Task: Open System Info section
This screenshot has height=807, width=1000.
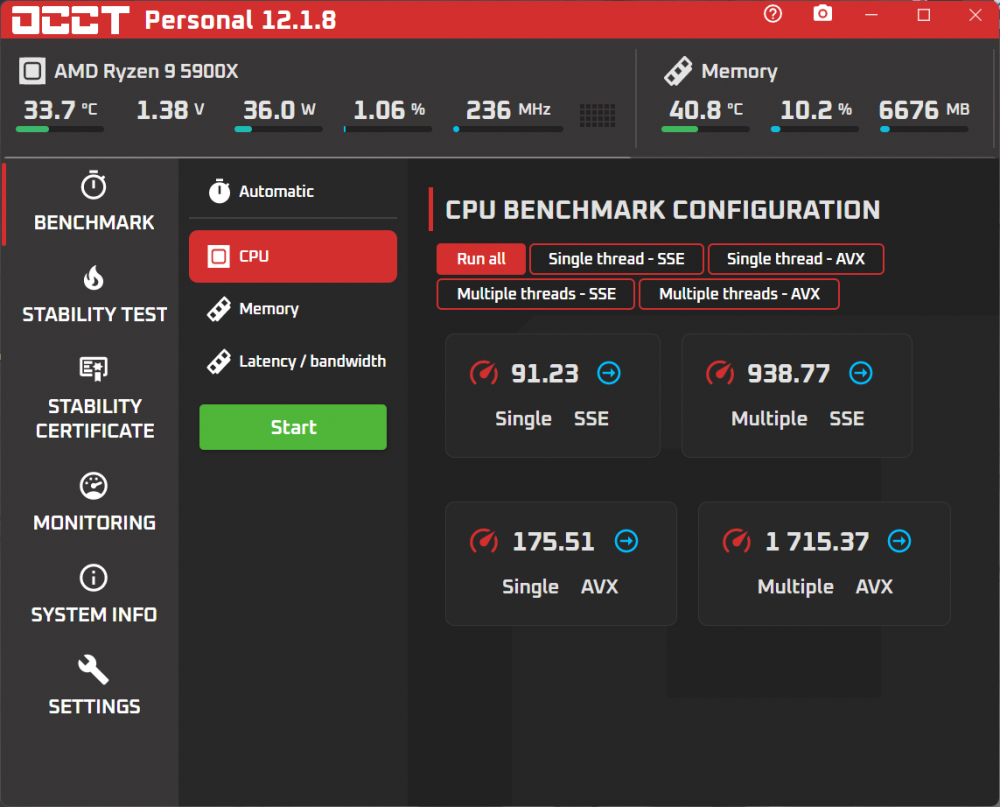Action: point(94,595)
